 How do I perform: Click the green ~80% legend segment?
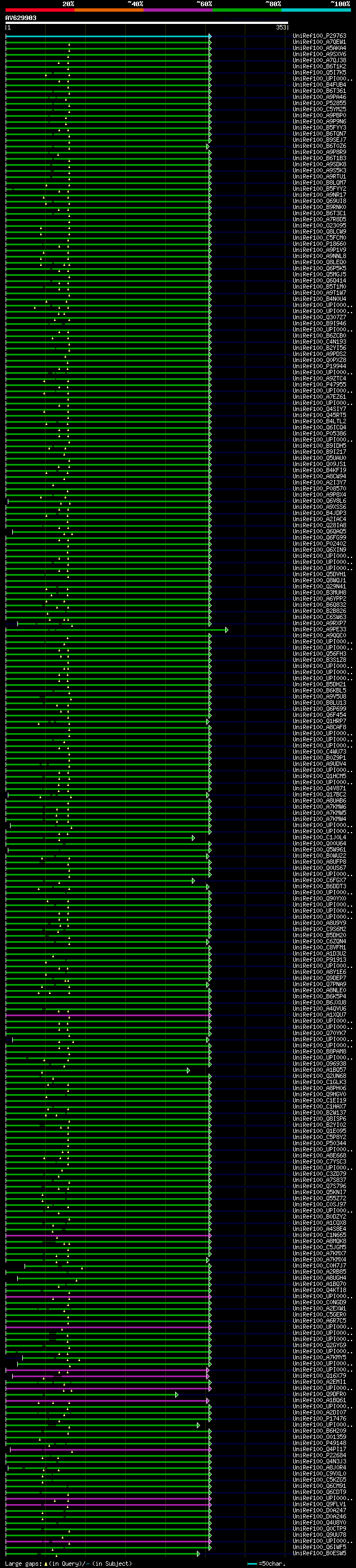(246, 10)
